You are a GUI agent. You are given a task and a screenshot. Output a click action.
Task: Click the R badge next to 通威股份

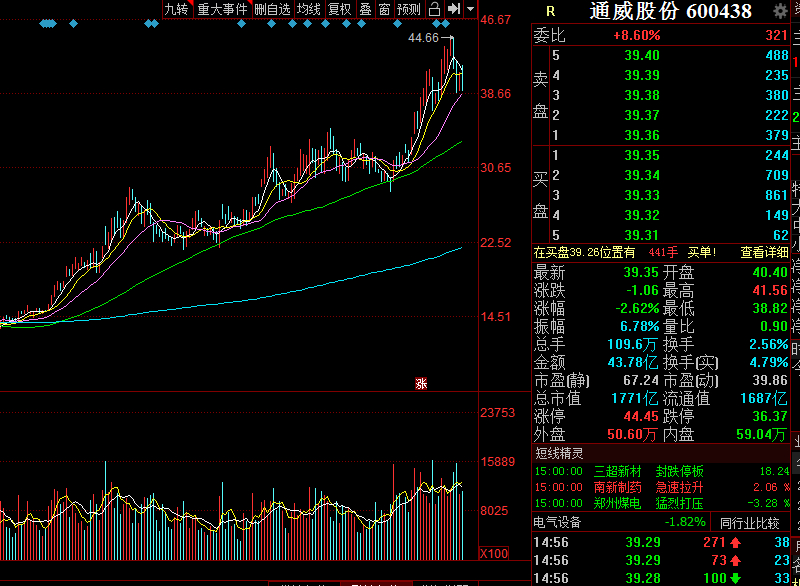[551, 11]
